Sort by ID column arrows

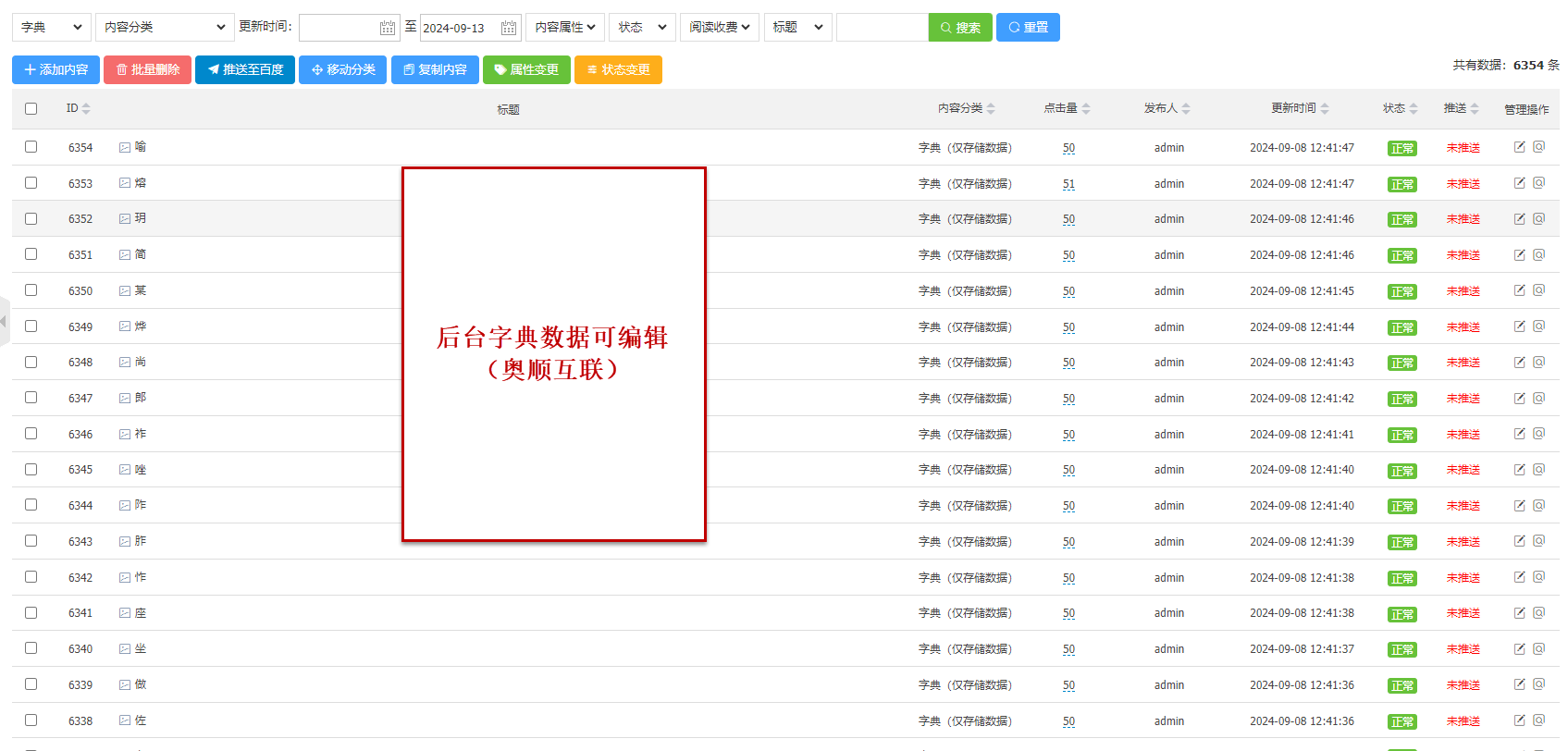86,109
